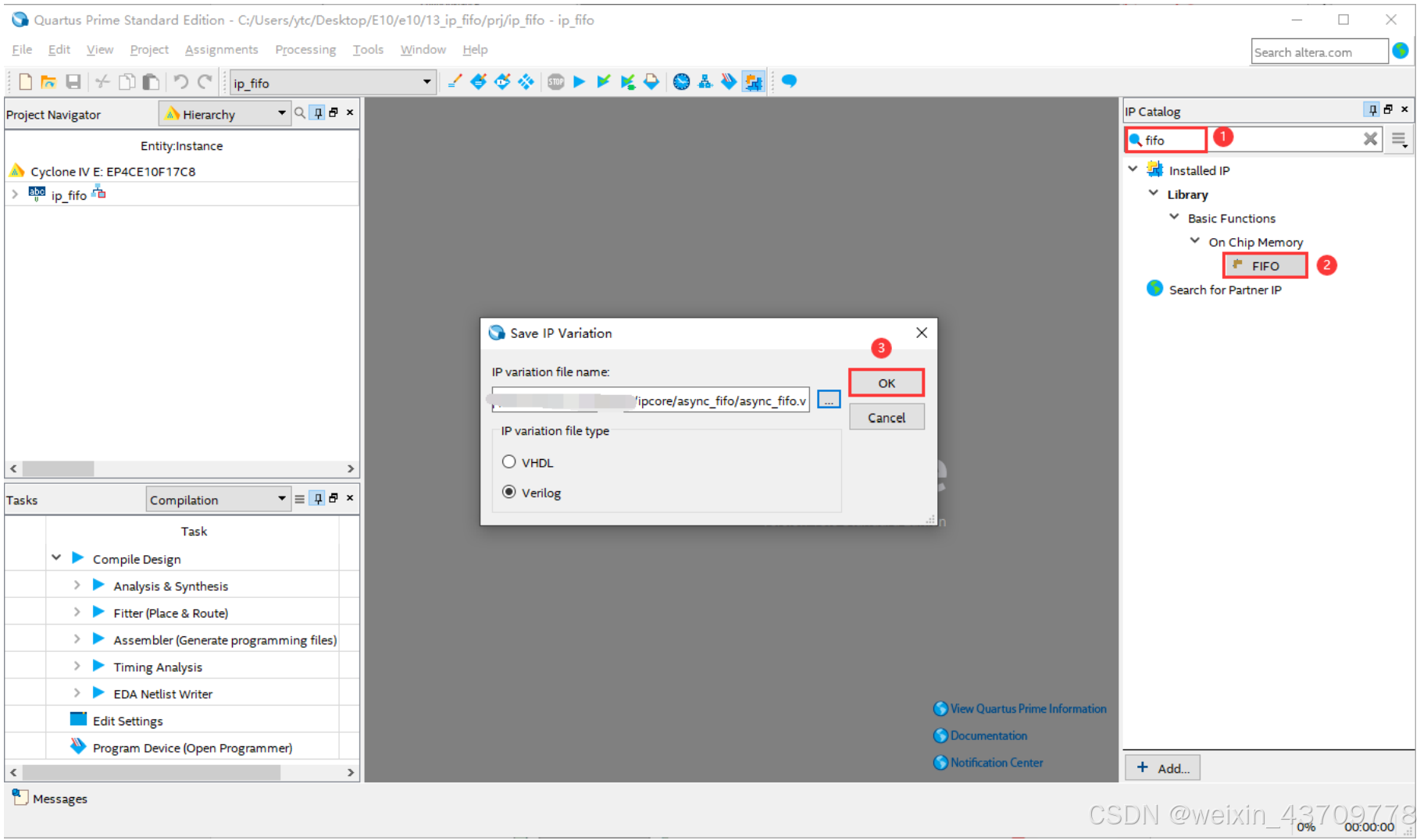Focus the IP variation file name field
The width and height of the screenshot is (1420, 840).
pos(651,400)
